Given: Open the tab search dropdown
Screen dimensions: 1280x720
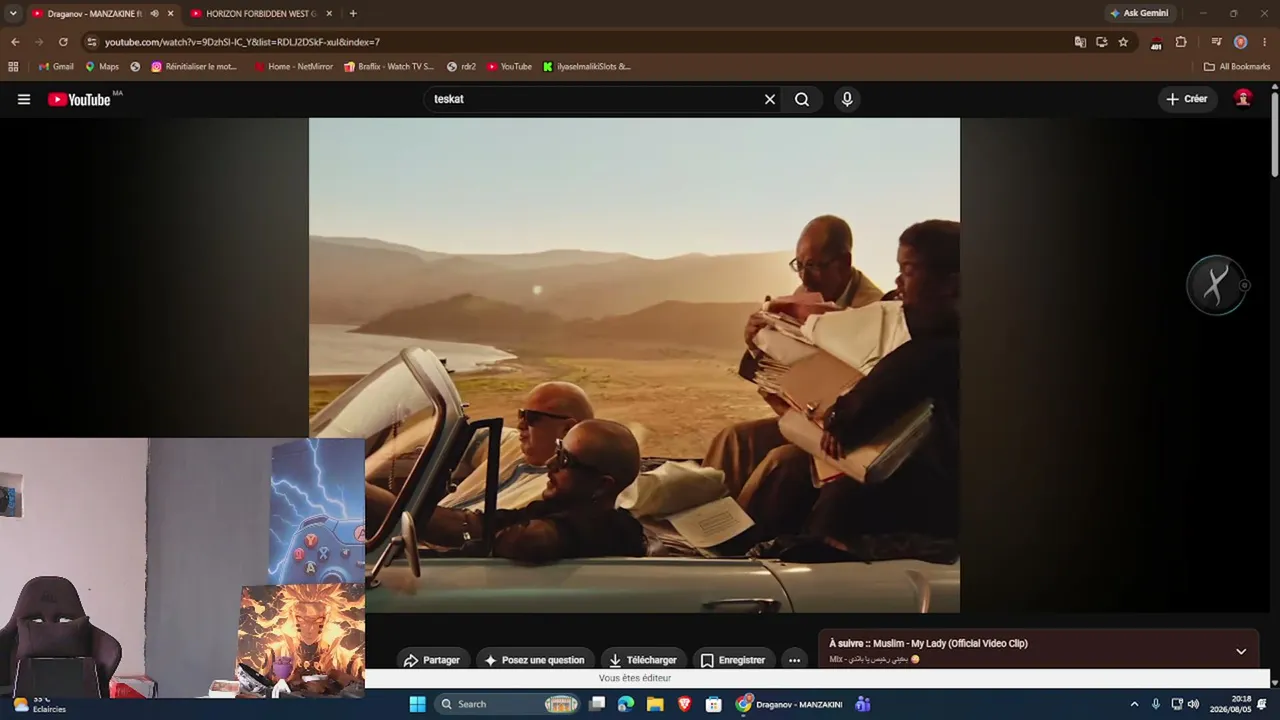Looking at the screenshot, I should [13, 13].
